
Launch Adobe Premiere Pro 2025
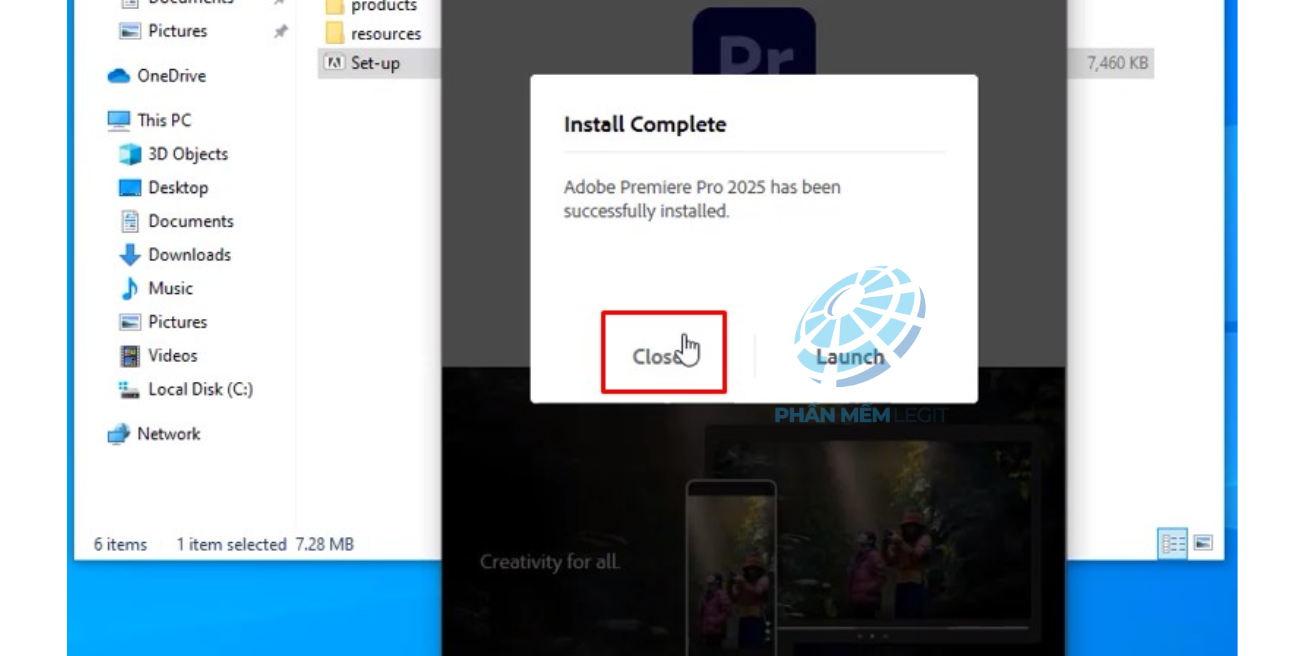tap(849, 356)
